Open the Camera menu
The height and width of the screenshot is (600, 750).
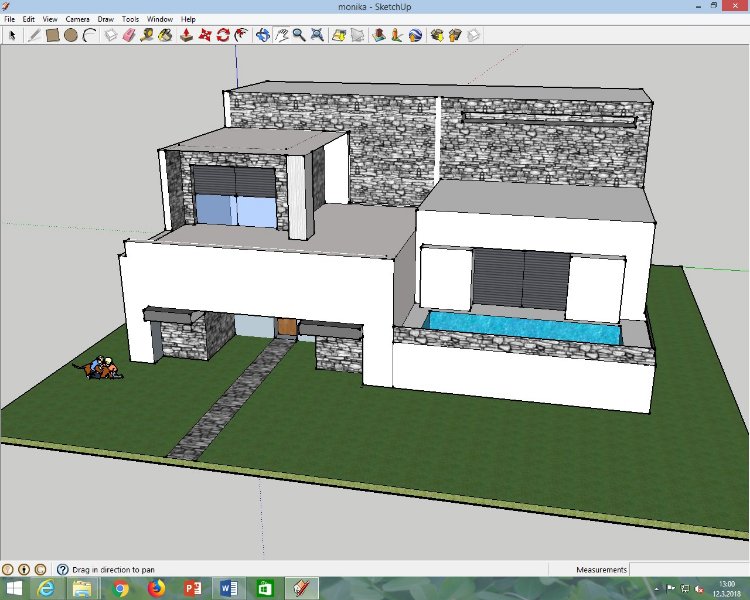(77, 19)
